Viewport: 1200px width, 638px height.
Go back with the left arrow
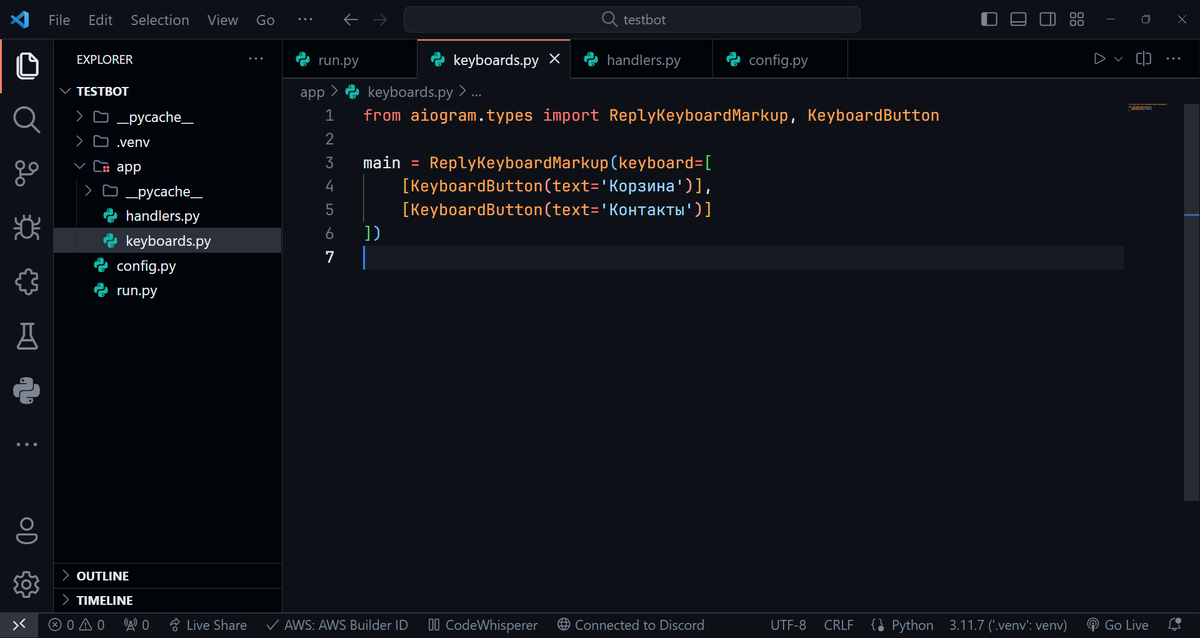tap(349, 19)
